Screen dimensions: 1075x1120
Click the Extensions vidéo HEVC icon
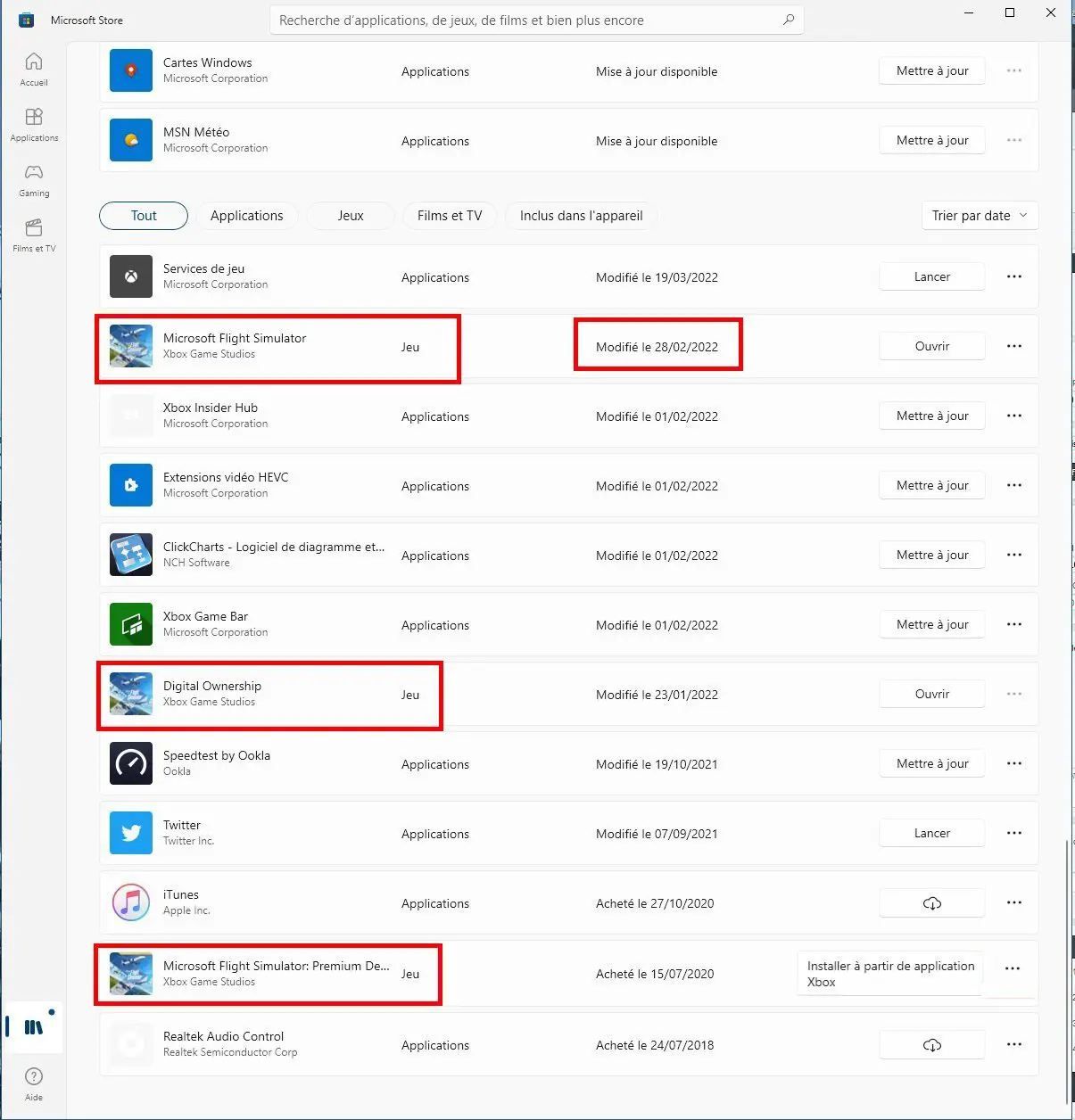pyautogui.click(x=131, y=485)
